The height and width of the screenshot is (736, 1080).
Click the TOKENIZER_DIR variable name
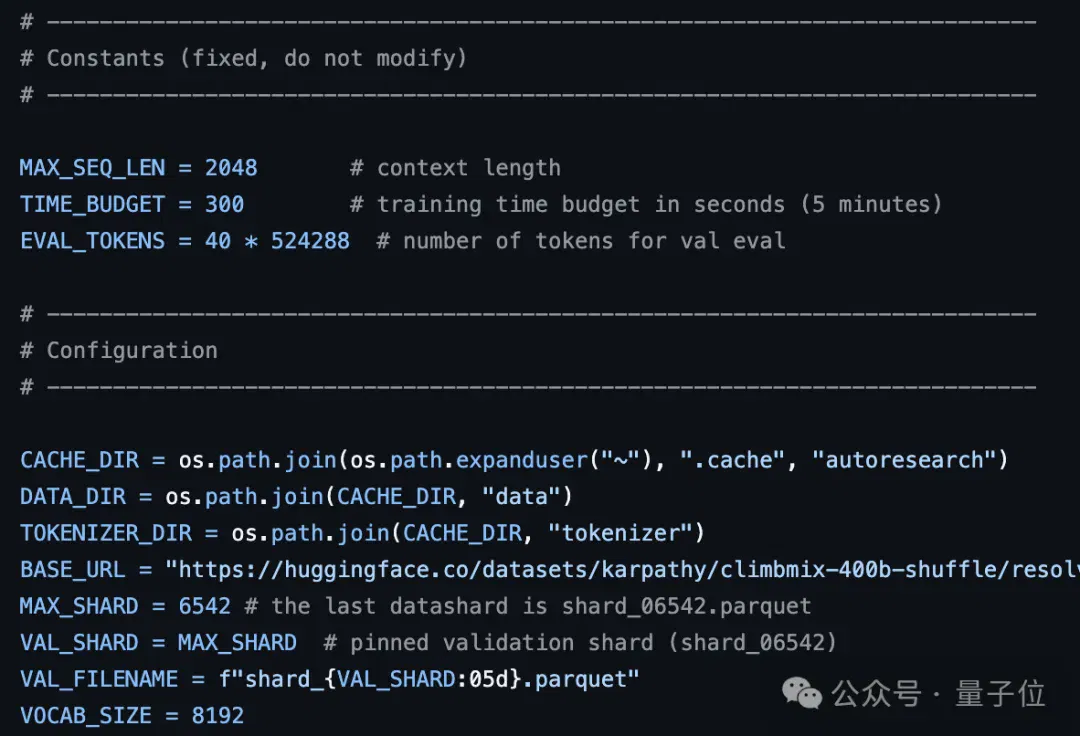click(106, 533)
